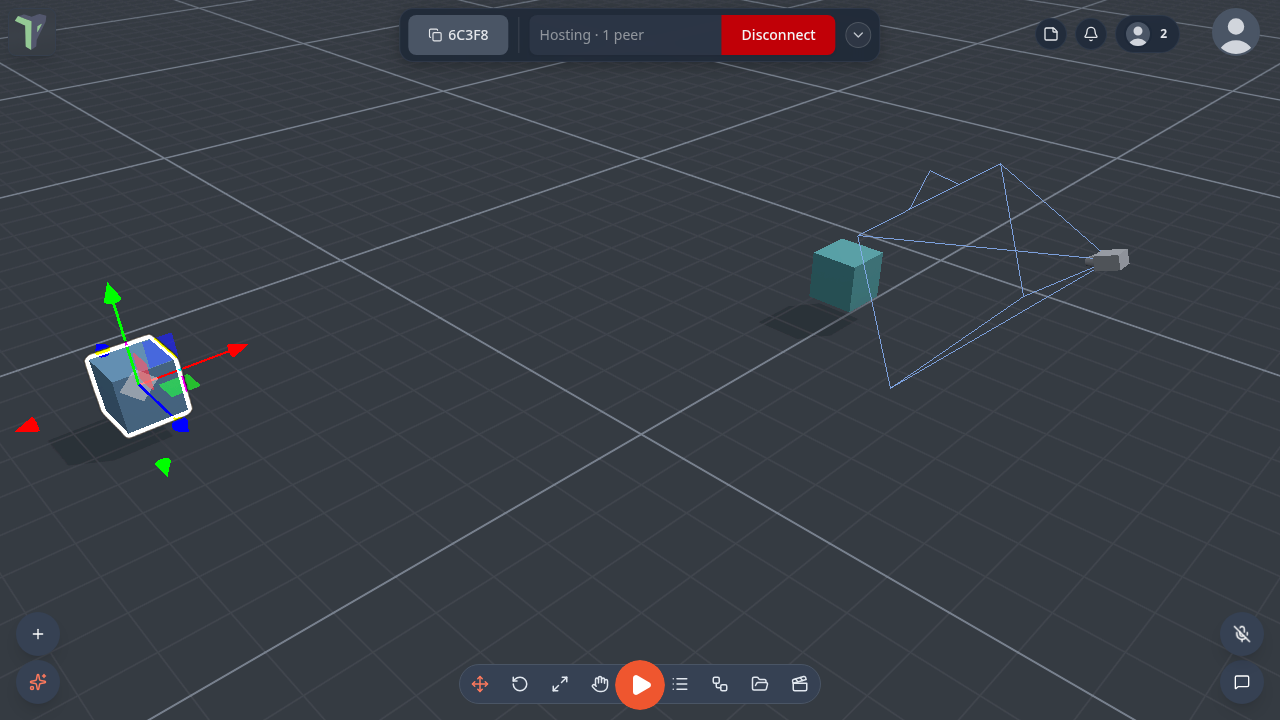Click the plus add button

click(x=38, y=634)
